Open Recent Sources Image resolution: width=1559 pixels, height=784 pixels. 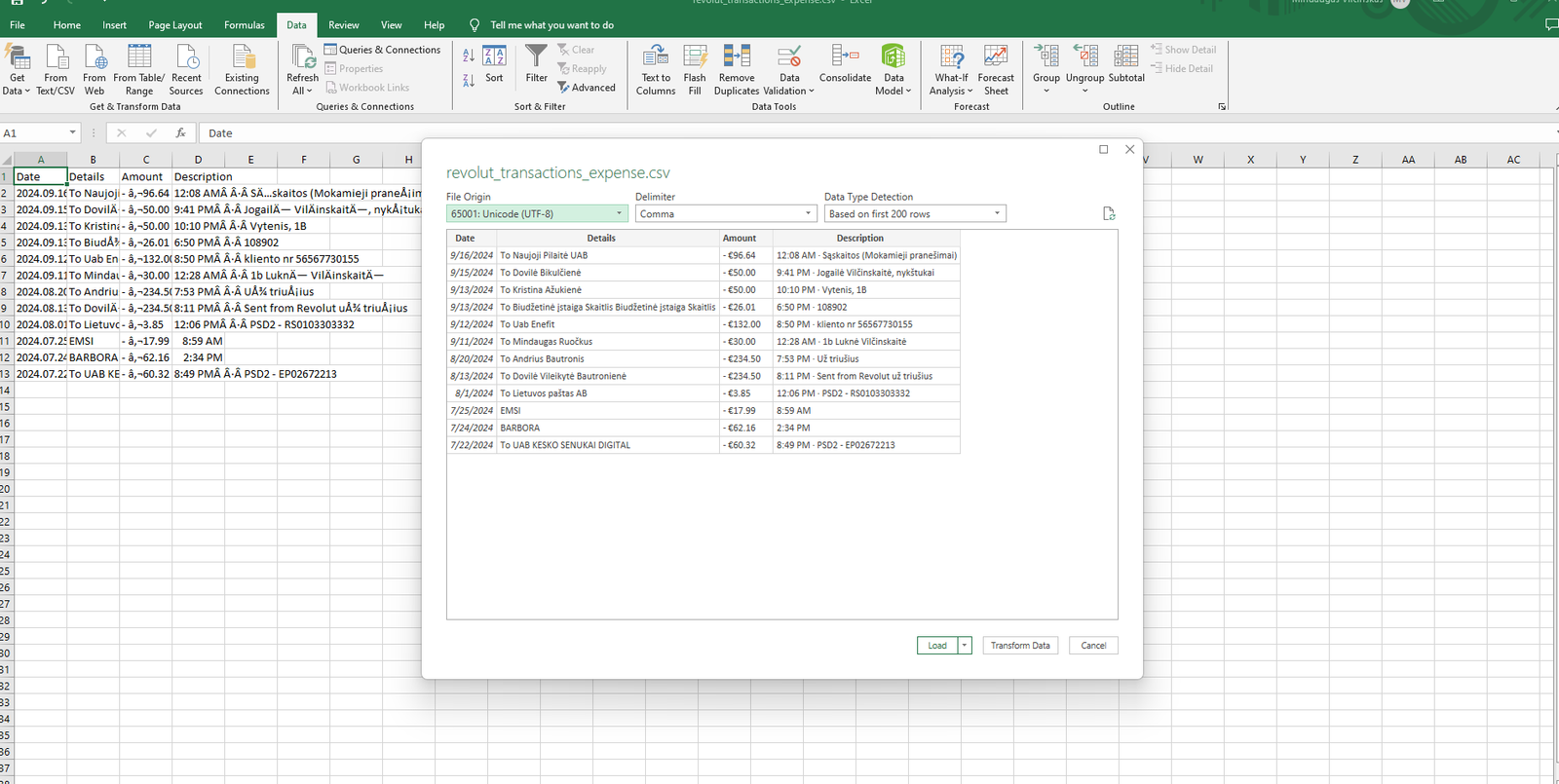pyautogui.click(x=186, y=70)
